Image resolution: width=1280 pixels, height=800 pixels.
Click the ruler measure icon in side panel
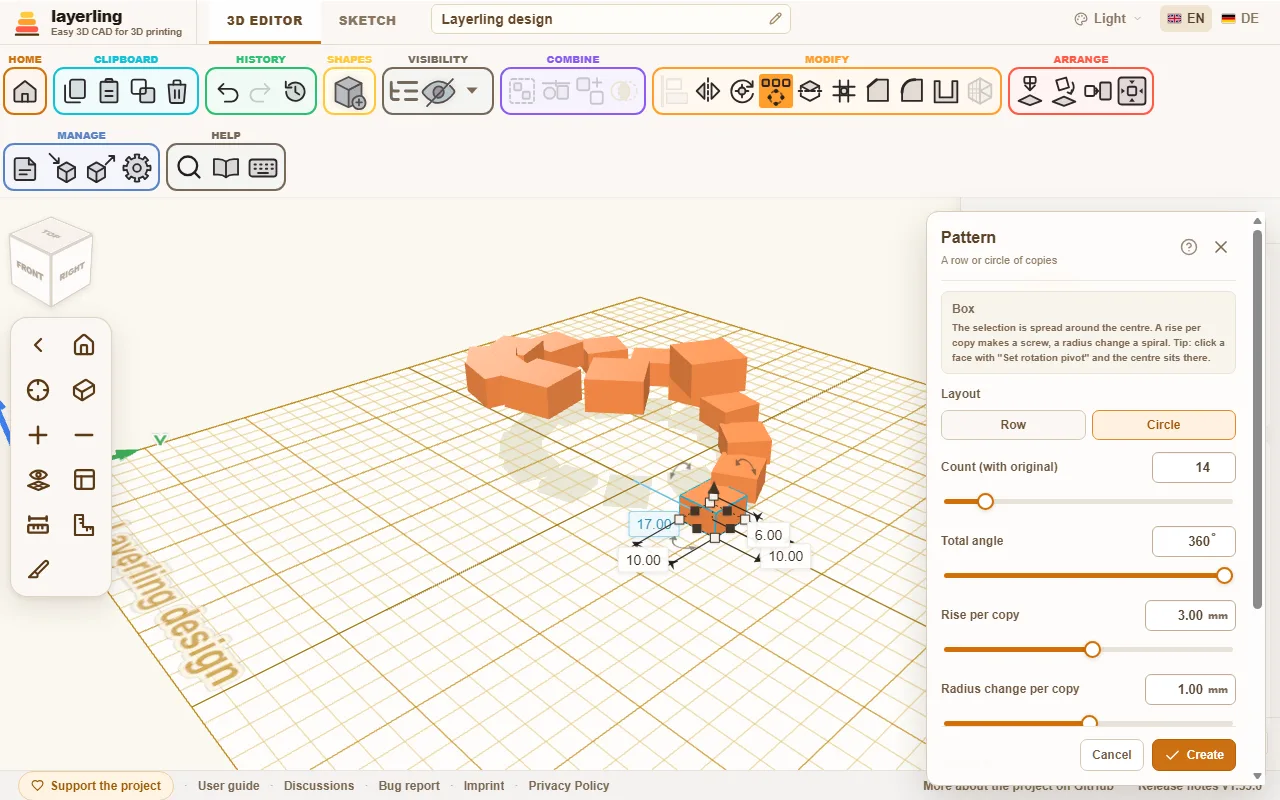[38, 525]
